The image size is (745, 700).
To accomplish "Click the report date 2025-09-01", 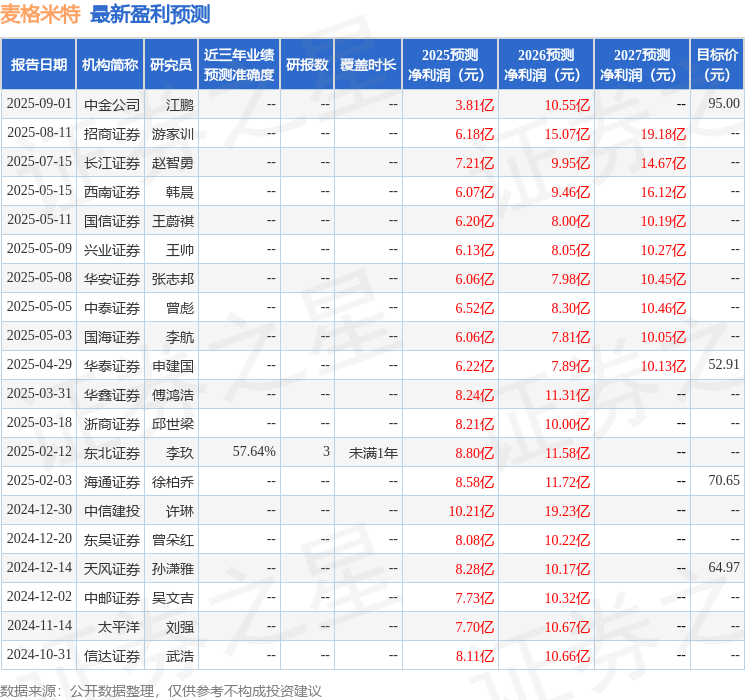I will tap(39, 103).
